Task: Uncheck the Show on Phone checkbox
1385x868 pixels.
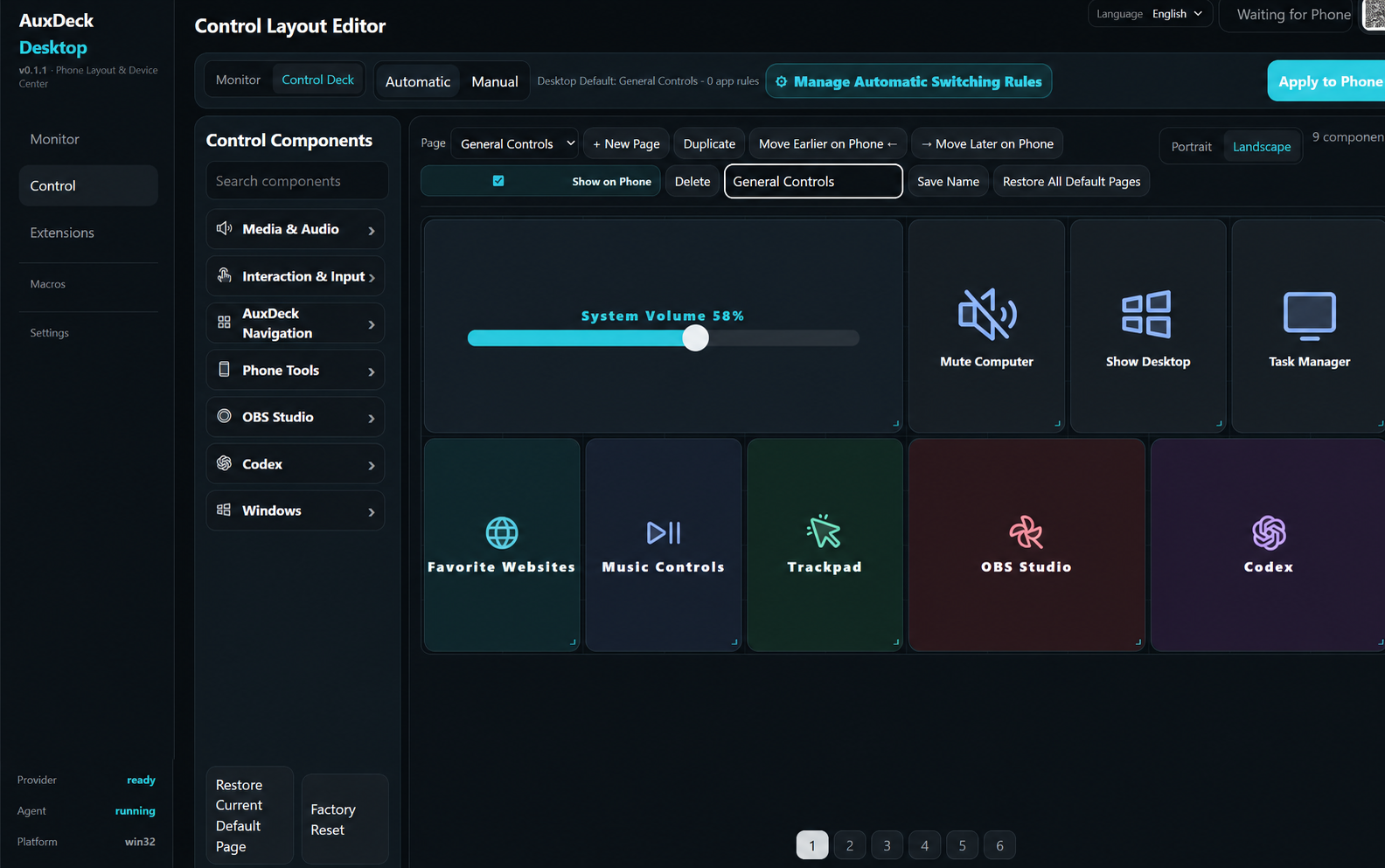Action: click(498, 181)
